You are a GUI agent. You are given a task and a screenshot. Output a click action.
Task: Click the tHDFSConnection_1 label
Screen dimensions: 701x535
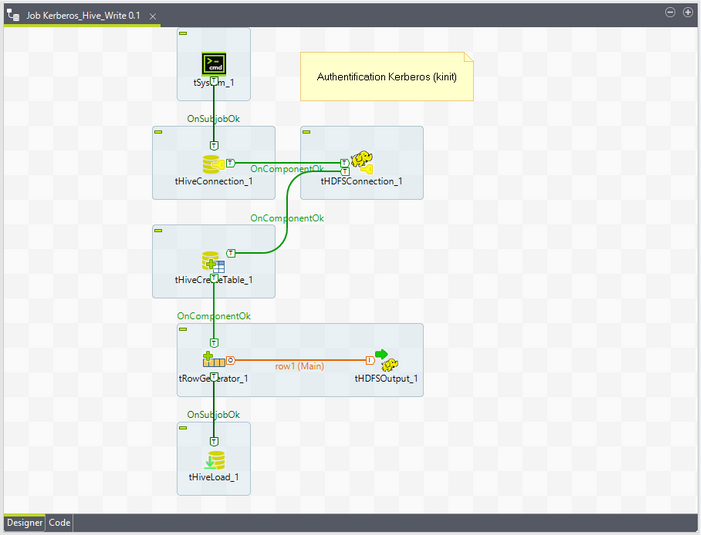click(x=362, y=181)
